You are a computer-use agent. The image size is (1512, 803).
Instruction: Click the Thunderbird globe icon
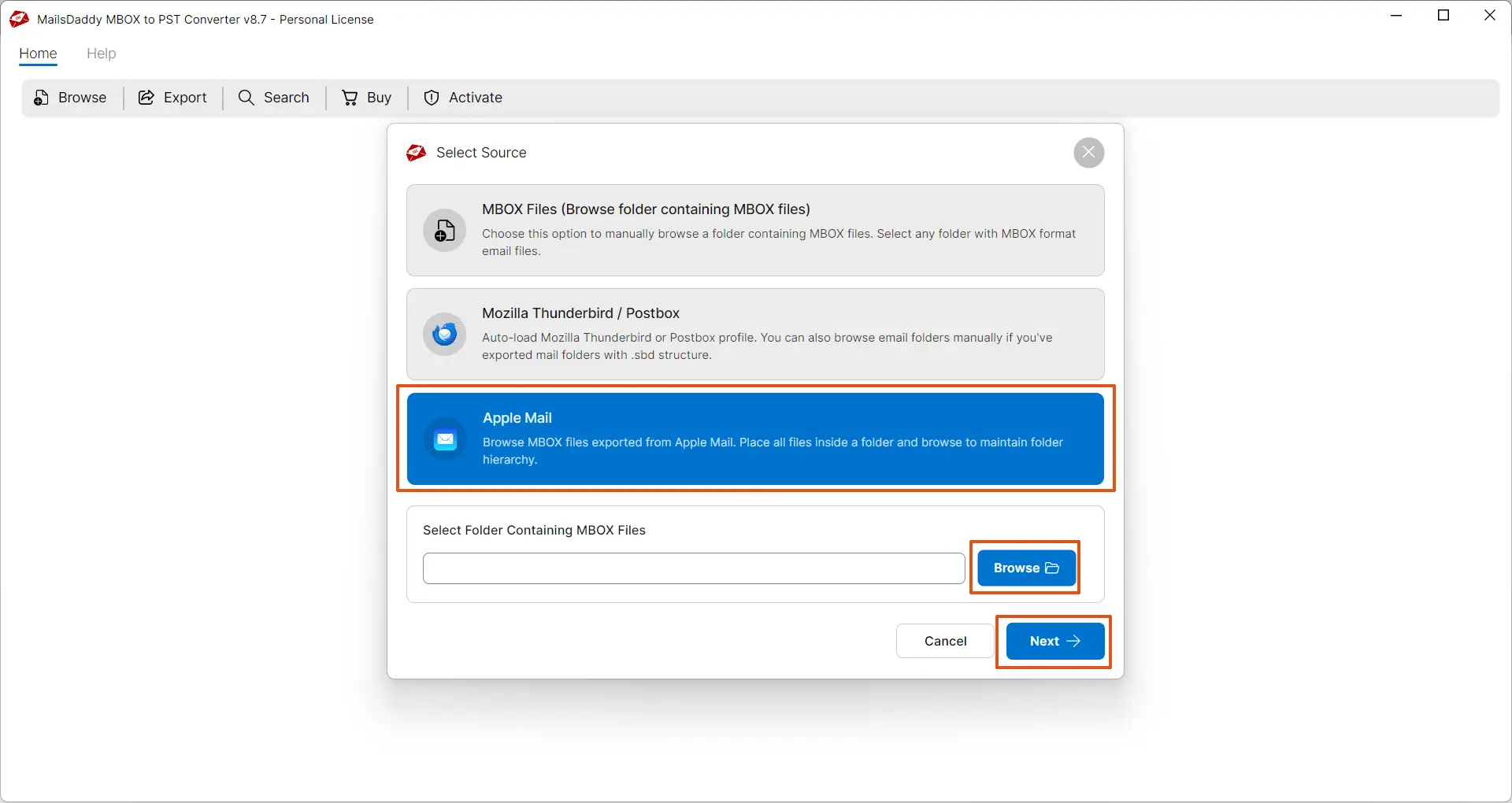(444, 335)
